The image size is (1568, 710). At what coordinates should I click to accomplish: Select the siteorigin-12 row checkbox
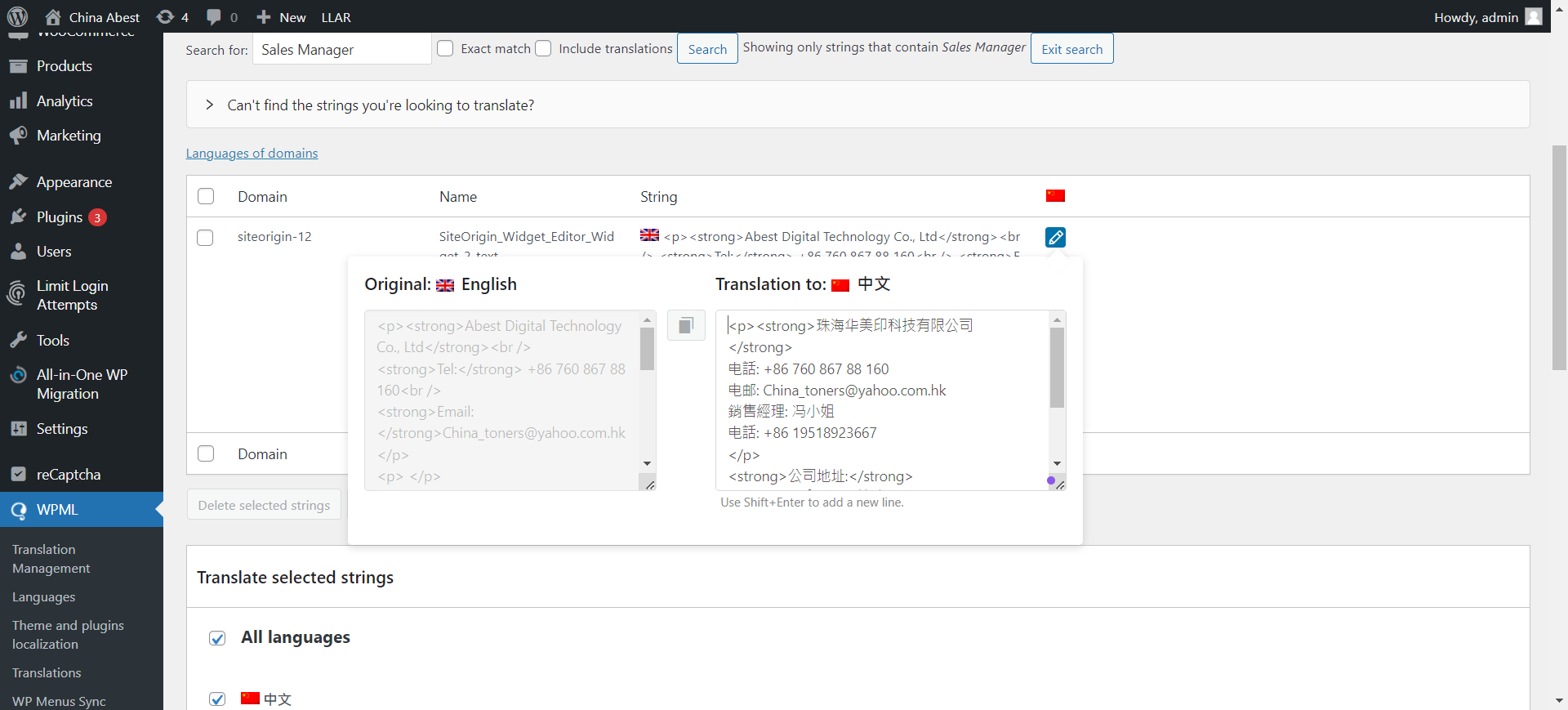(205, 237)
